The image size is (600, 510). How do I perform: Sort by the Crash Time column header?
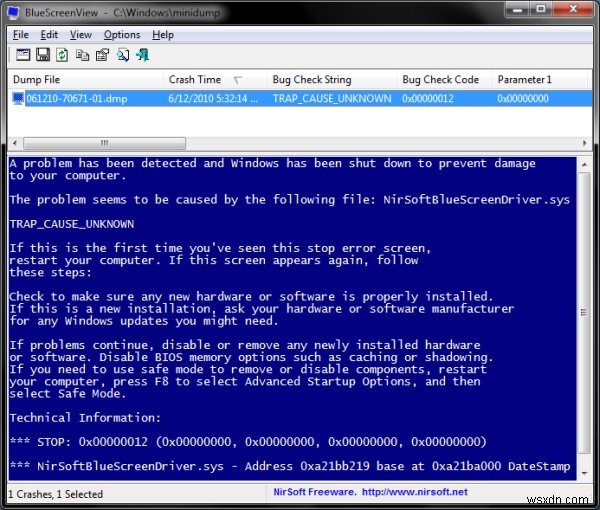point(215,80)
